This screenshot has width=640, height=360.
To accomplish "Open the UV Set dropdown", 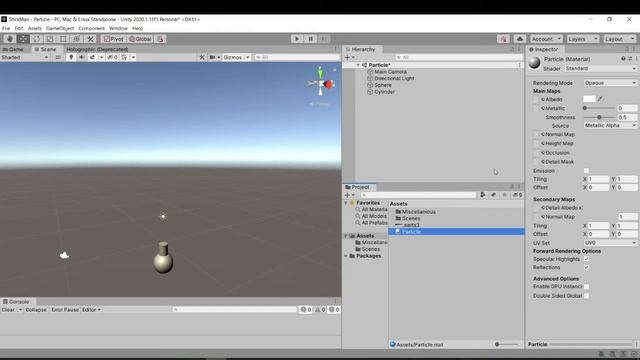I will (x=610, y=242).
